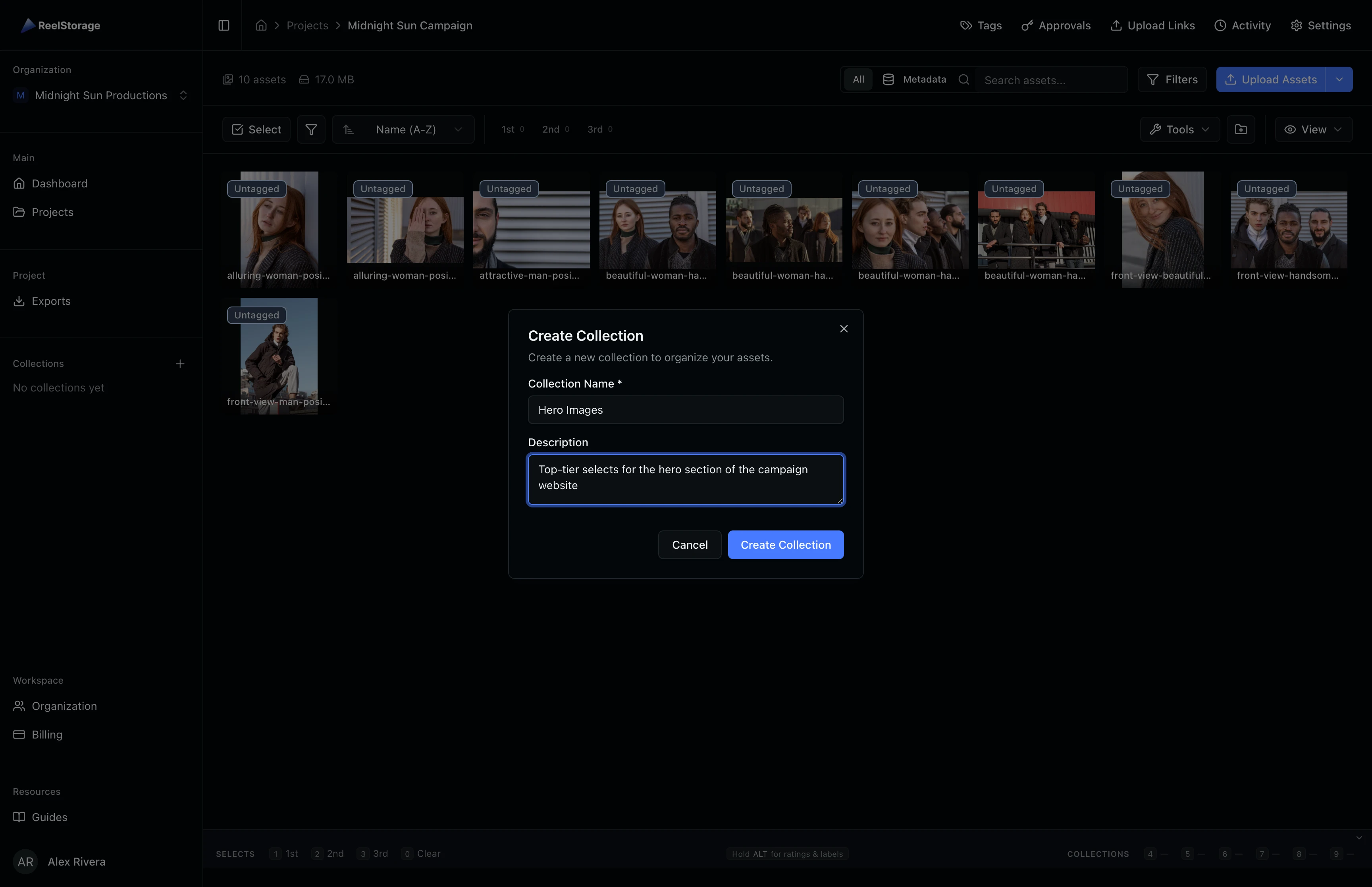The height and width of the screenshot is (887, 1372).
Task: Switch to the Metadata view toggle
Action: point(914,79)
